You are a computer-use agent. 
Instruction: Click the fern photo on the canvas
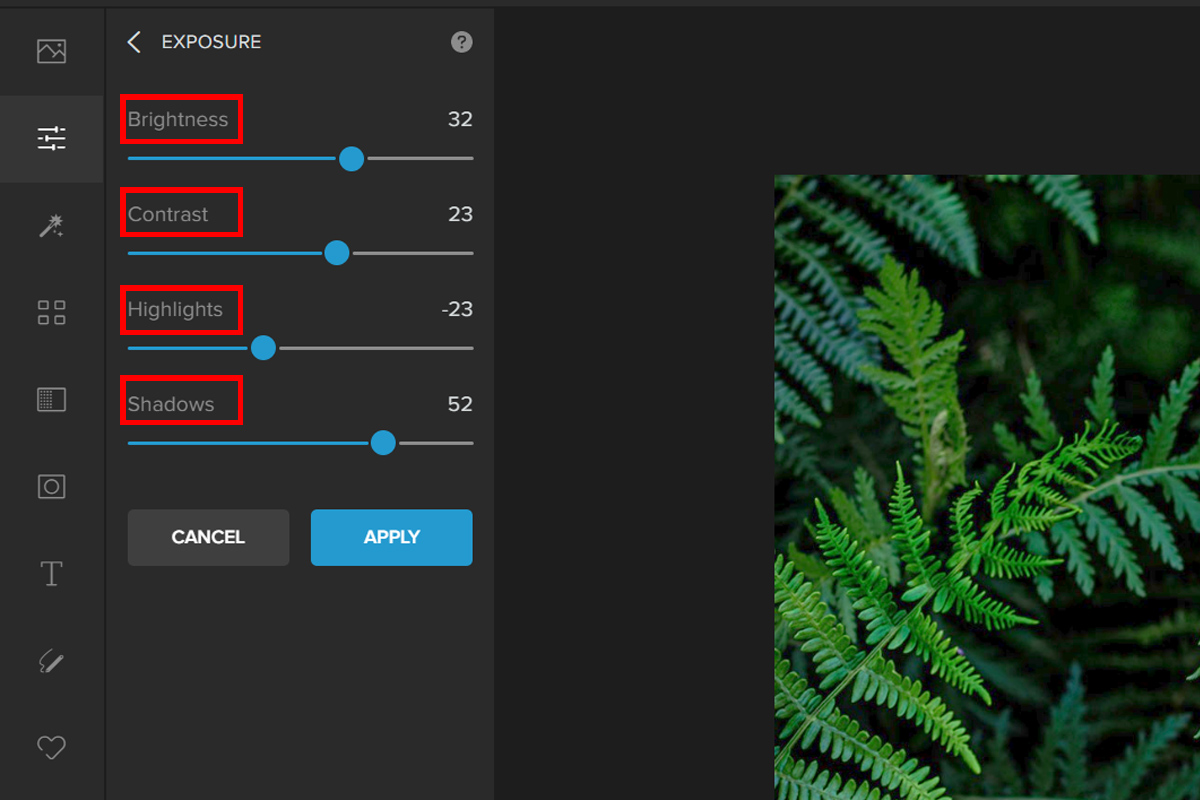pyautogui.click(x=987, y=487)
